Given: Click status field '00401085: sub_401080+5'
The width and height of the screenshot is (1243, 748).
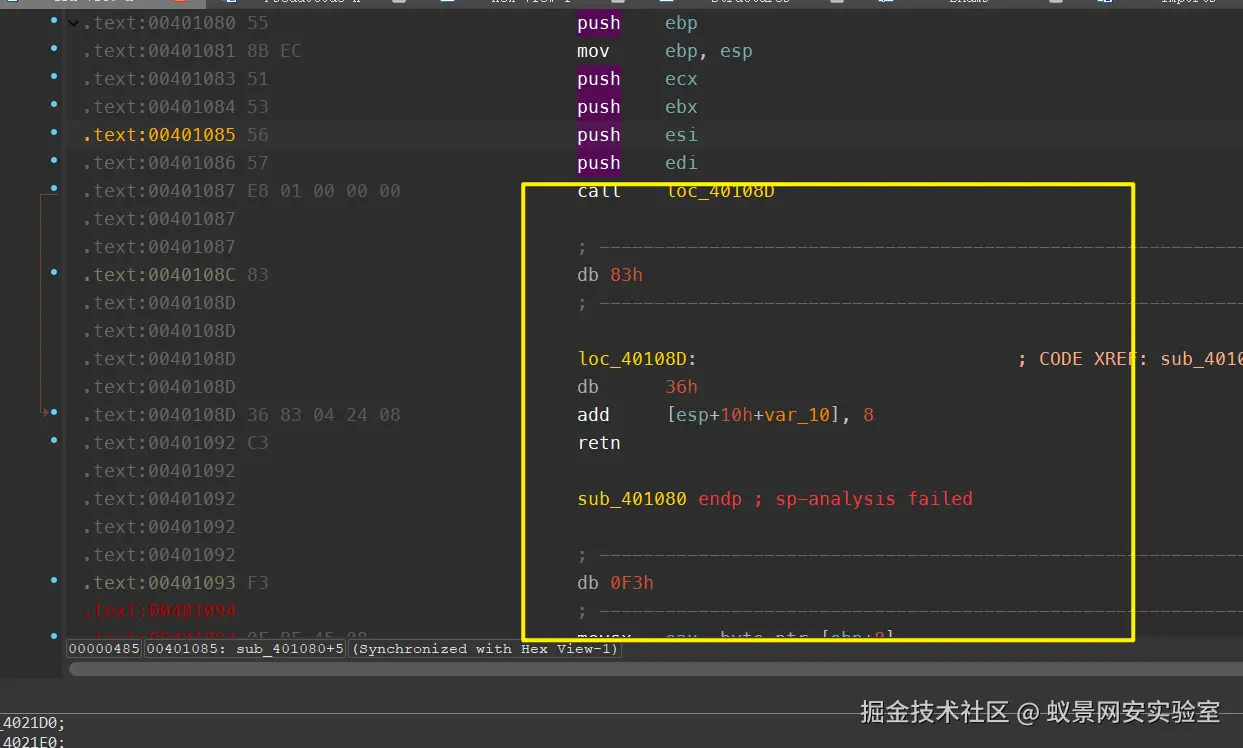Looking at the screenshot, I should tap(247, 649).
